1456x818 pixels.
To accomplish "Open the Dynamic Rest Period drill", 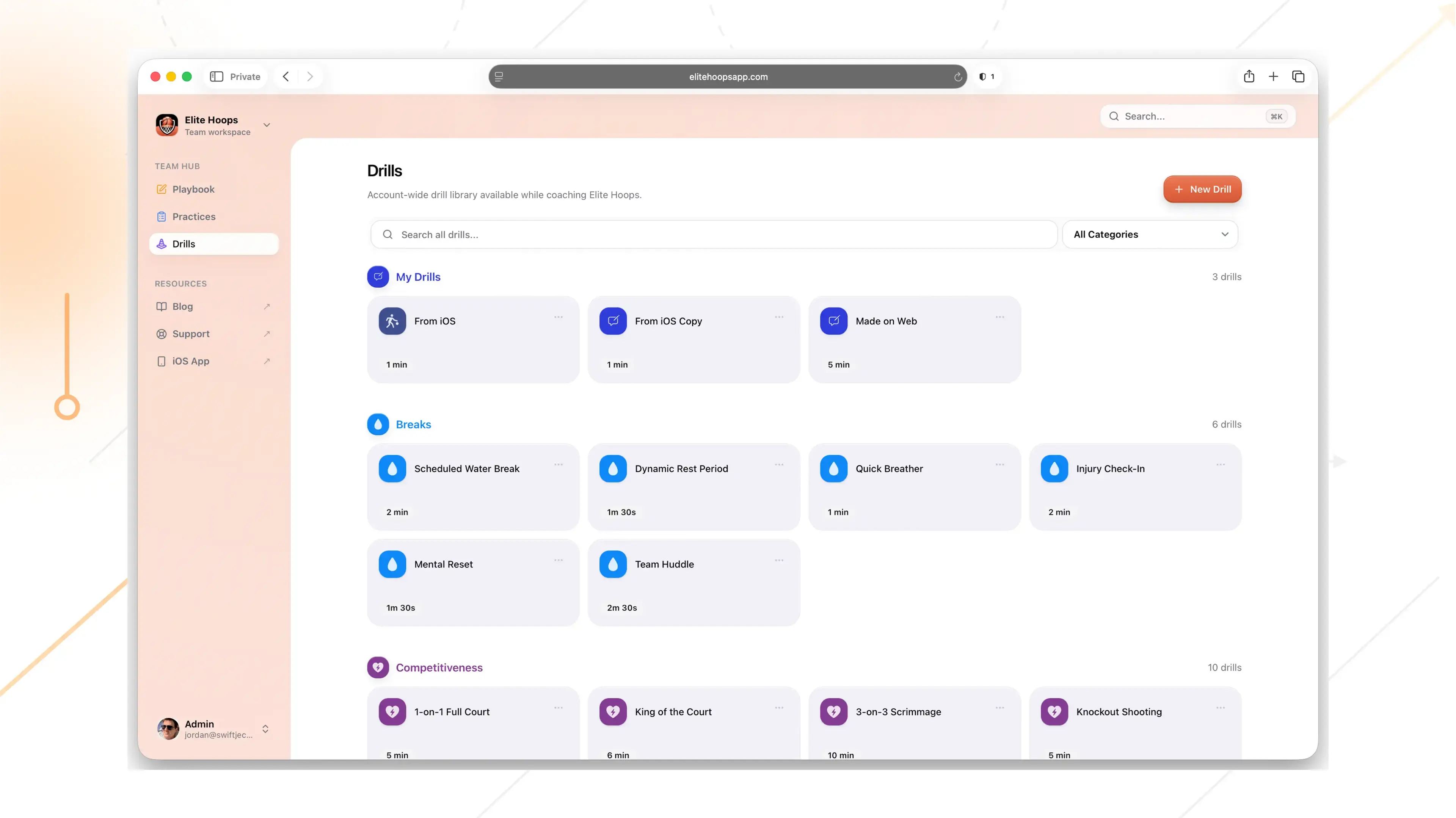I will (x=694, y=487).
